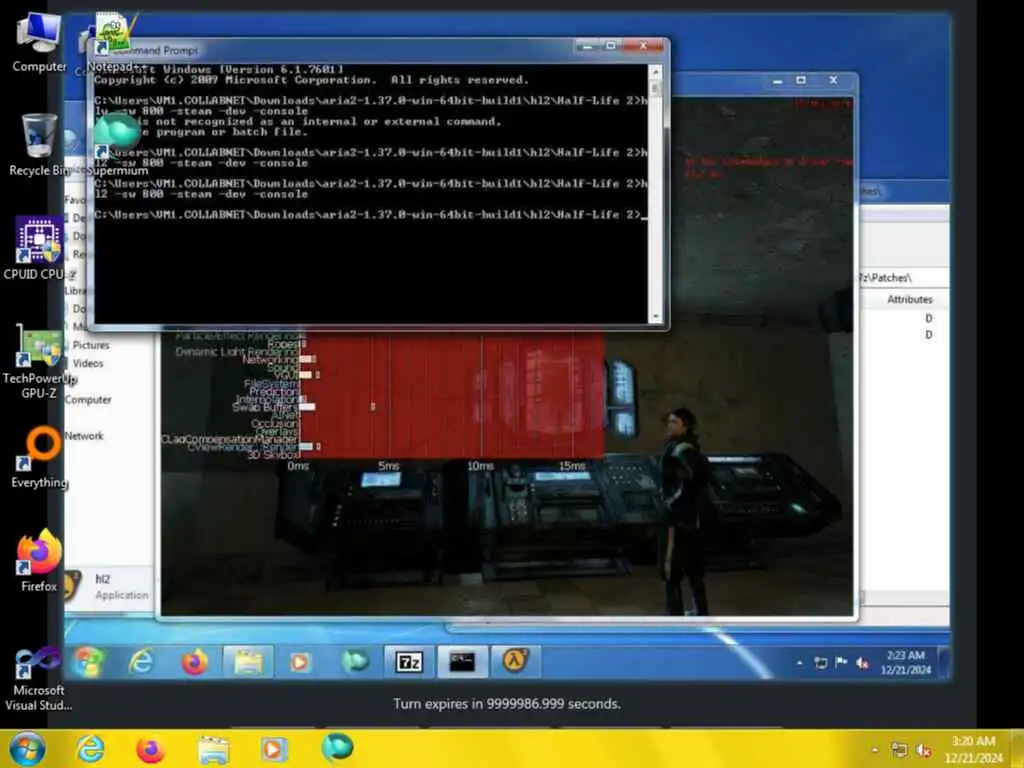This screenshot has height=768, width=1024.
Task: Open Internet Explorer on the yellow taskbar
Action: click(90, 749)
